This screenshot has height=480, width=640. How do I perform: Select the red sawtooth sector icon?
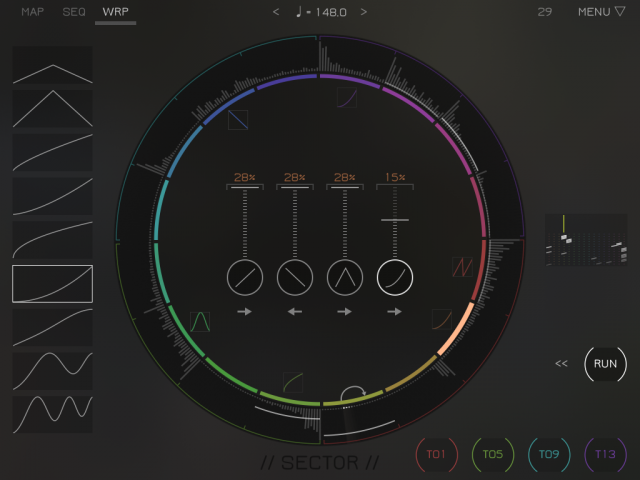(x=462, y=268)
